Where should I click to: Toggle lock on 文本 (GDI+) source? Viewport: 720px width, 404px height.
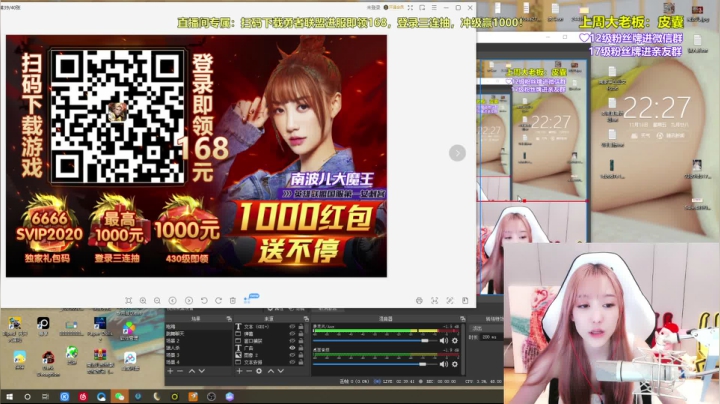click(x=301, y=327)
